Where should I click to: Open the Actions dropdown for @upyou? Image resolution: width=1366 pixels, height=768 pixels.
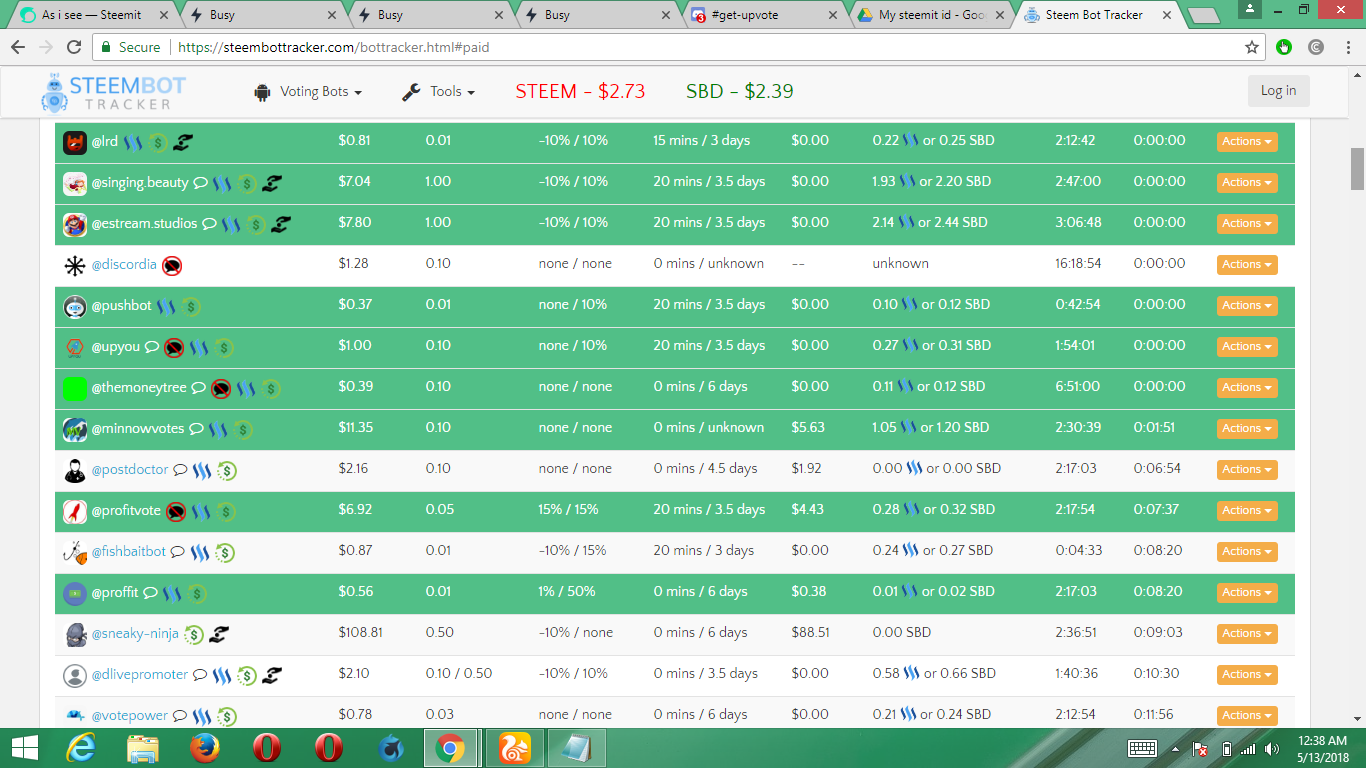point(1247,347)
